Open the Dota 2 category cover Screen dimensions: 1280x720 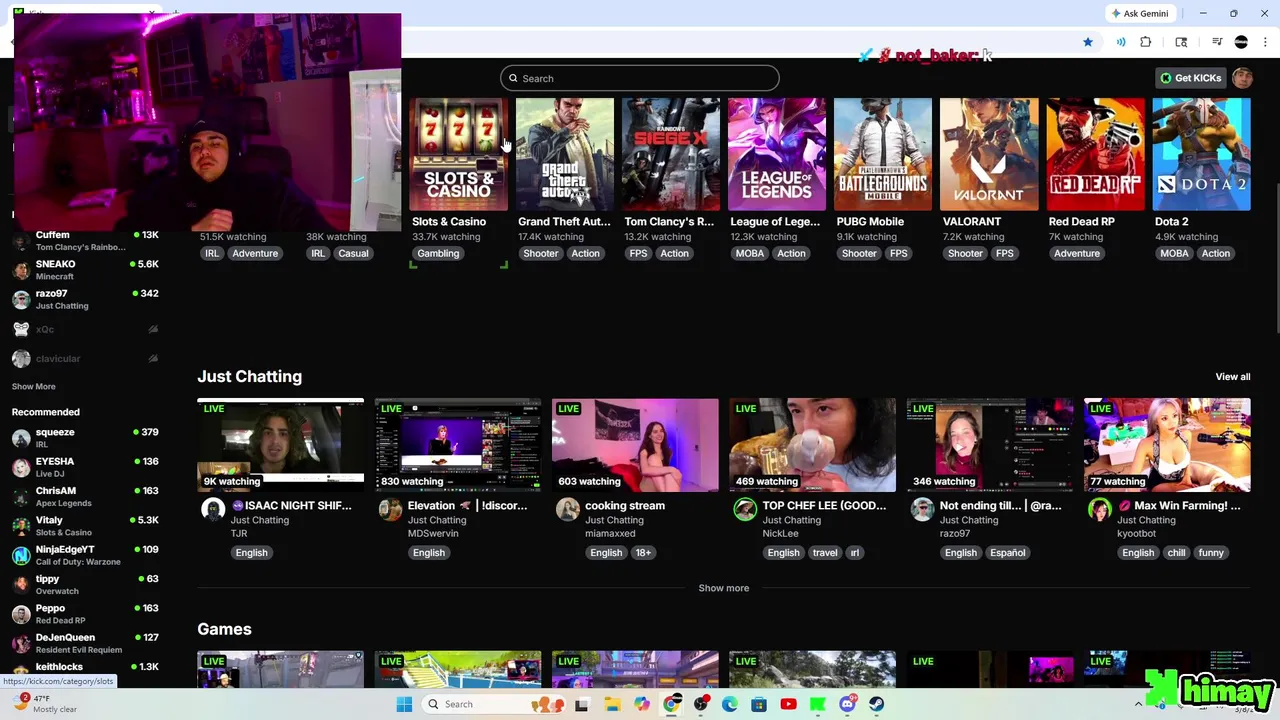[1201, 155]
